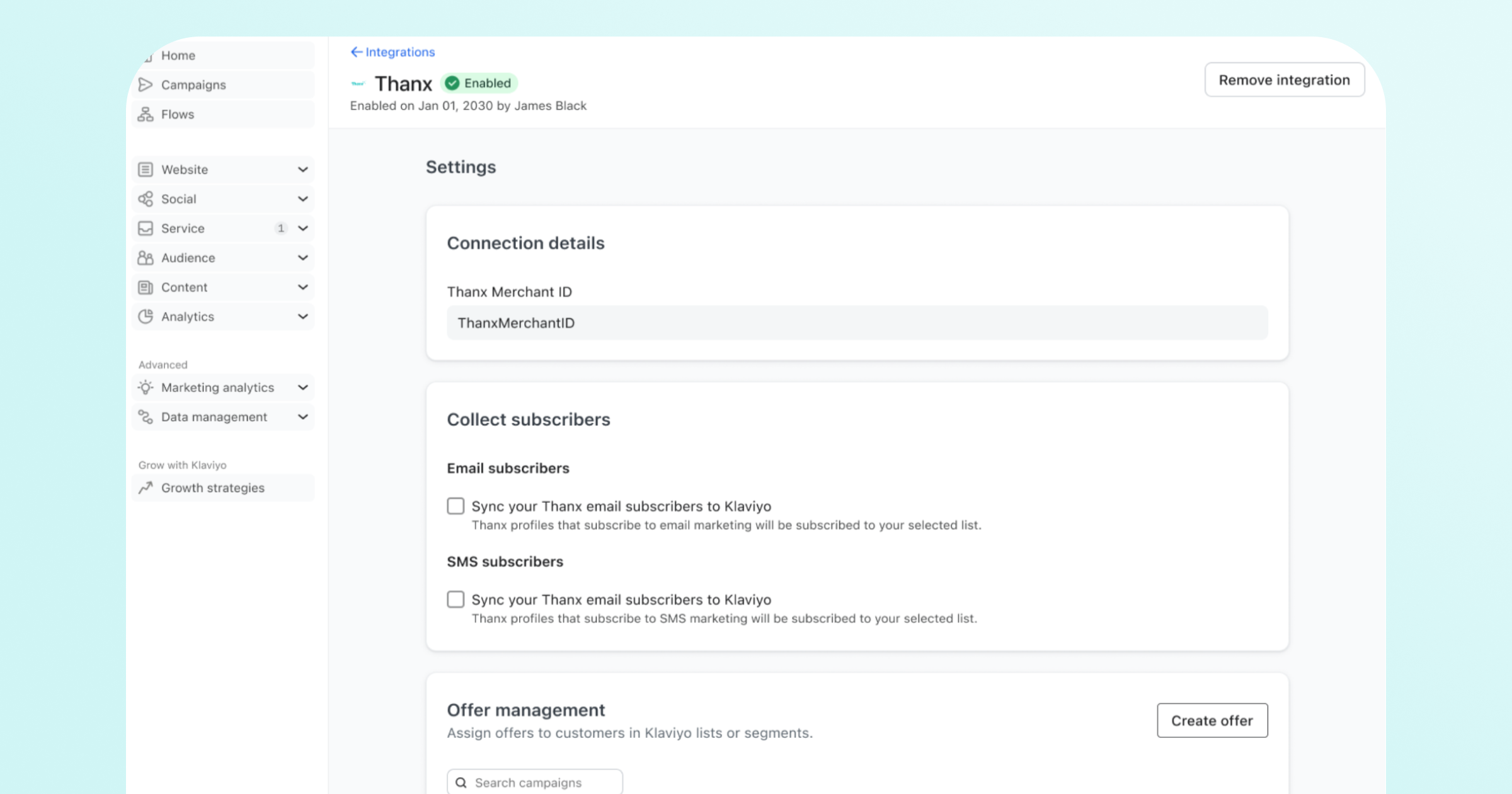Click the Campaigns paper-plane icon
1512x794 pixels.
click(x=146, y=84)
